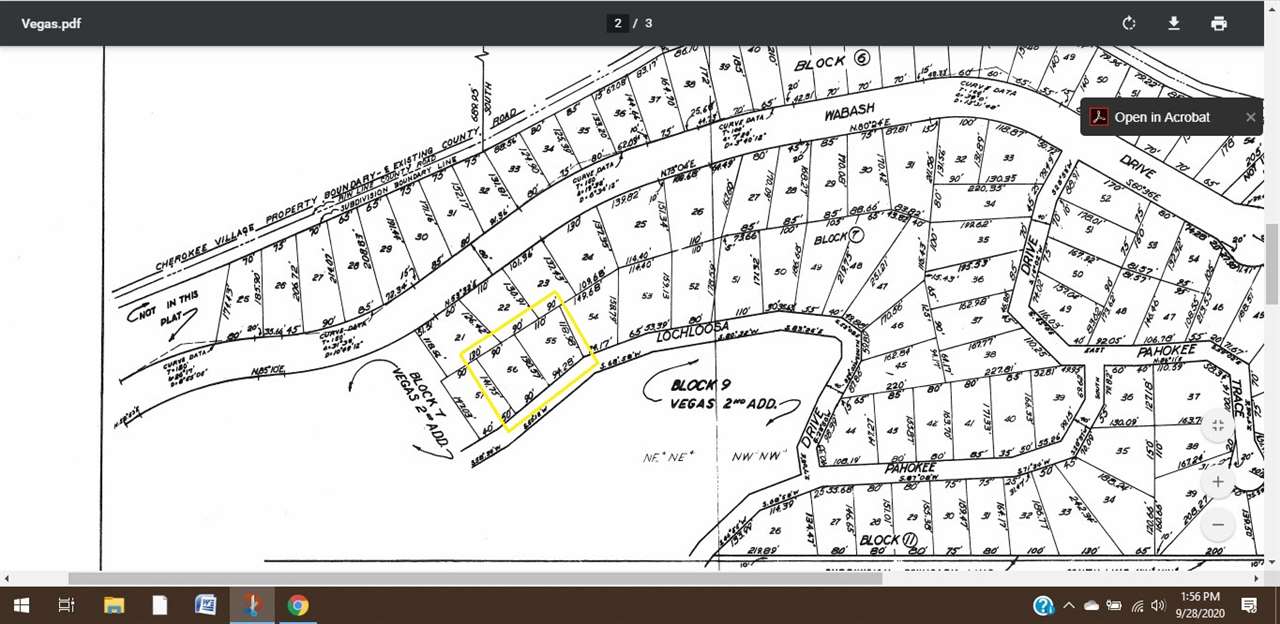The width and height of the screenshot is (1280, 624).
Task: Open Microsoft Word from the taskbar
Action: tap(205, 605)
